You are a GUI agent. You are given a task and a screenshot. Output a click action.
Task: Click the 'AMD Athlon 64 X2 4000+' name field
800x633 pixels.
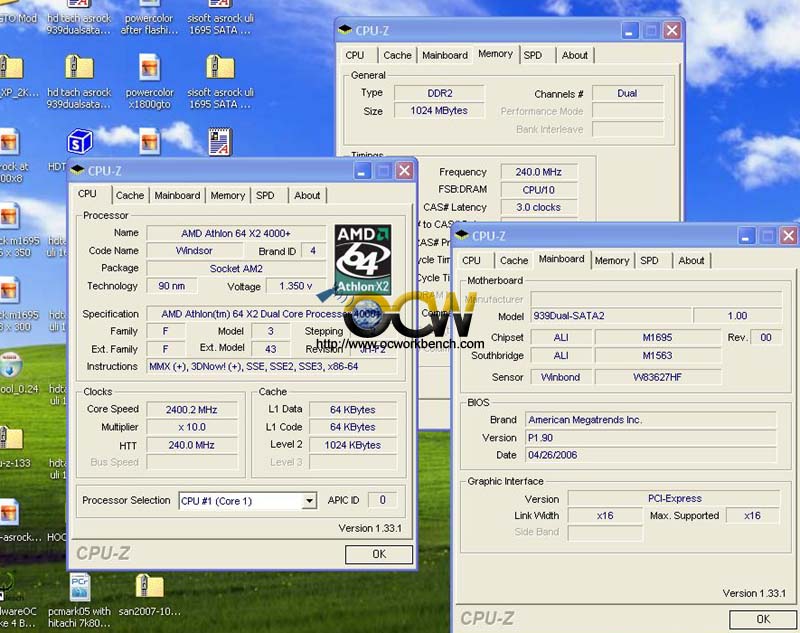pyautogui.click(x=236, y=233)
